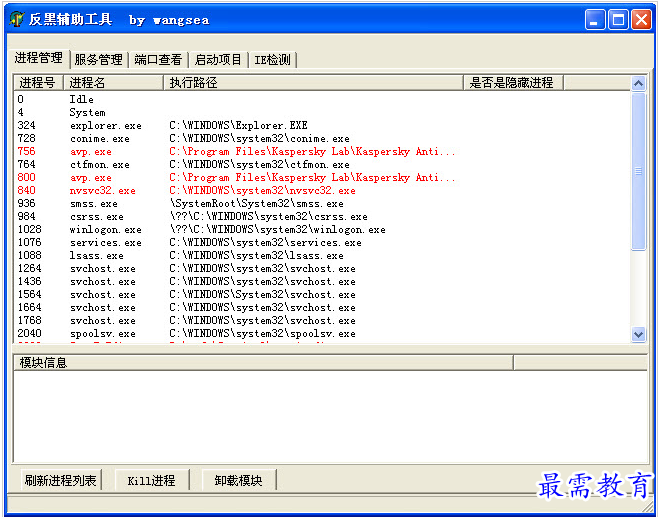Click path C:\WINDOWS\system32\ctfmon.exe
This screenshot has width=660, height=517.
pos(259,165)
